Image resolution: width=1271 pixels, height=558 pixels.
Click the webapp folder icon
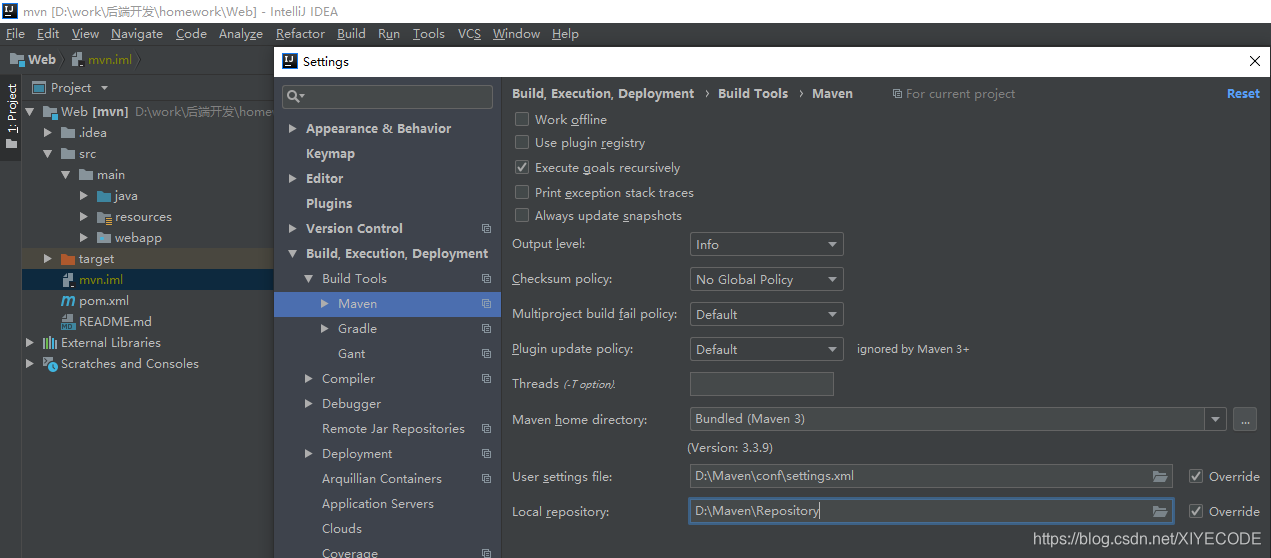(104, 238)
